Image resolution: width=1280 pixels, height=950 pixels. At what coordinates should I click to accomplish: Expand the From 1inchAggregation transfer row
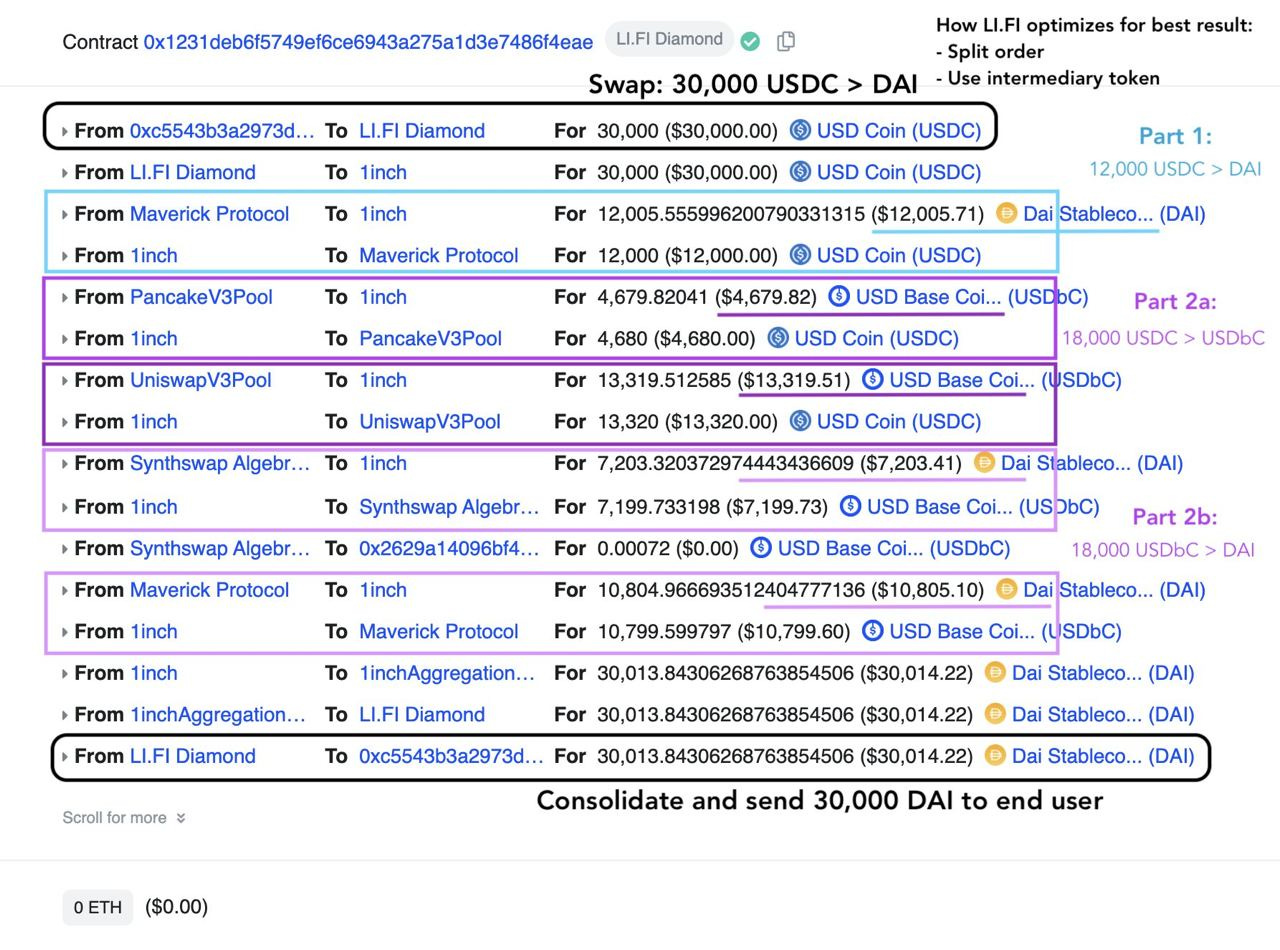pos(65,715)
